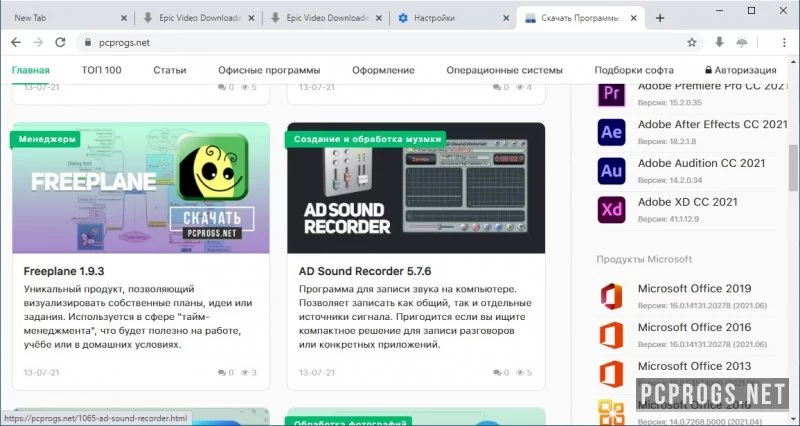Image resolution: width=800 pixels, height=426 pixels.
Task: Open Microsoft Office 2013 link
Action: [694, 366]
